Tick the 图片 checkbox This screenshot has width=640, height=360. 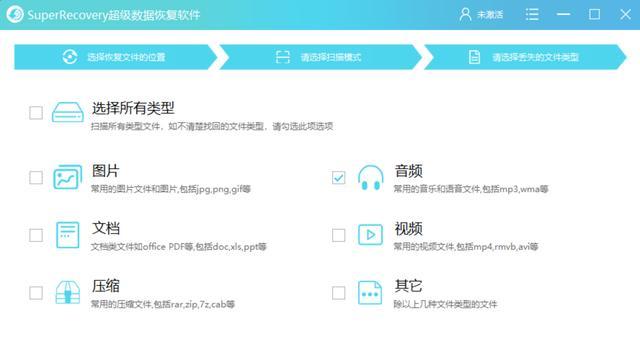pos(36,178)
